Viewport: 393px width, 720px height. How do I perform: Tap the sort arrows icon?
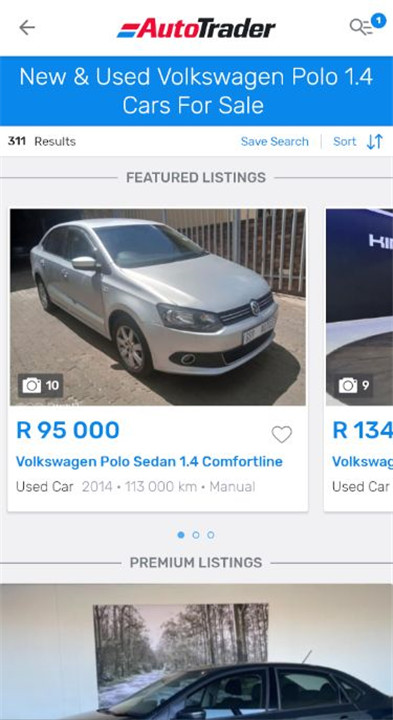[375, 141]
